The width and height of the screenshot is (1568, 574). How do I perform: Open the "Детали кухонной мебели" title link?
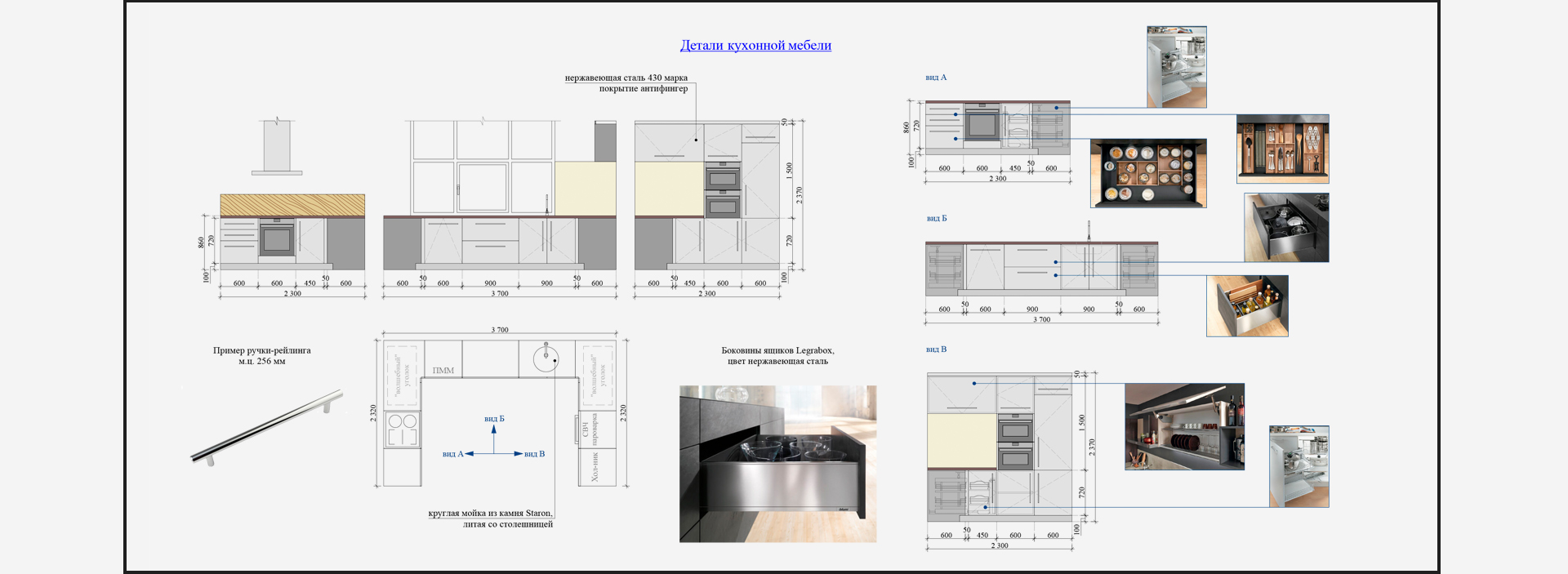[x=755, y=46]
